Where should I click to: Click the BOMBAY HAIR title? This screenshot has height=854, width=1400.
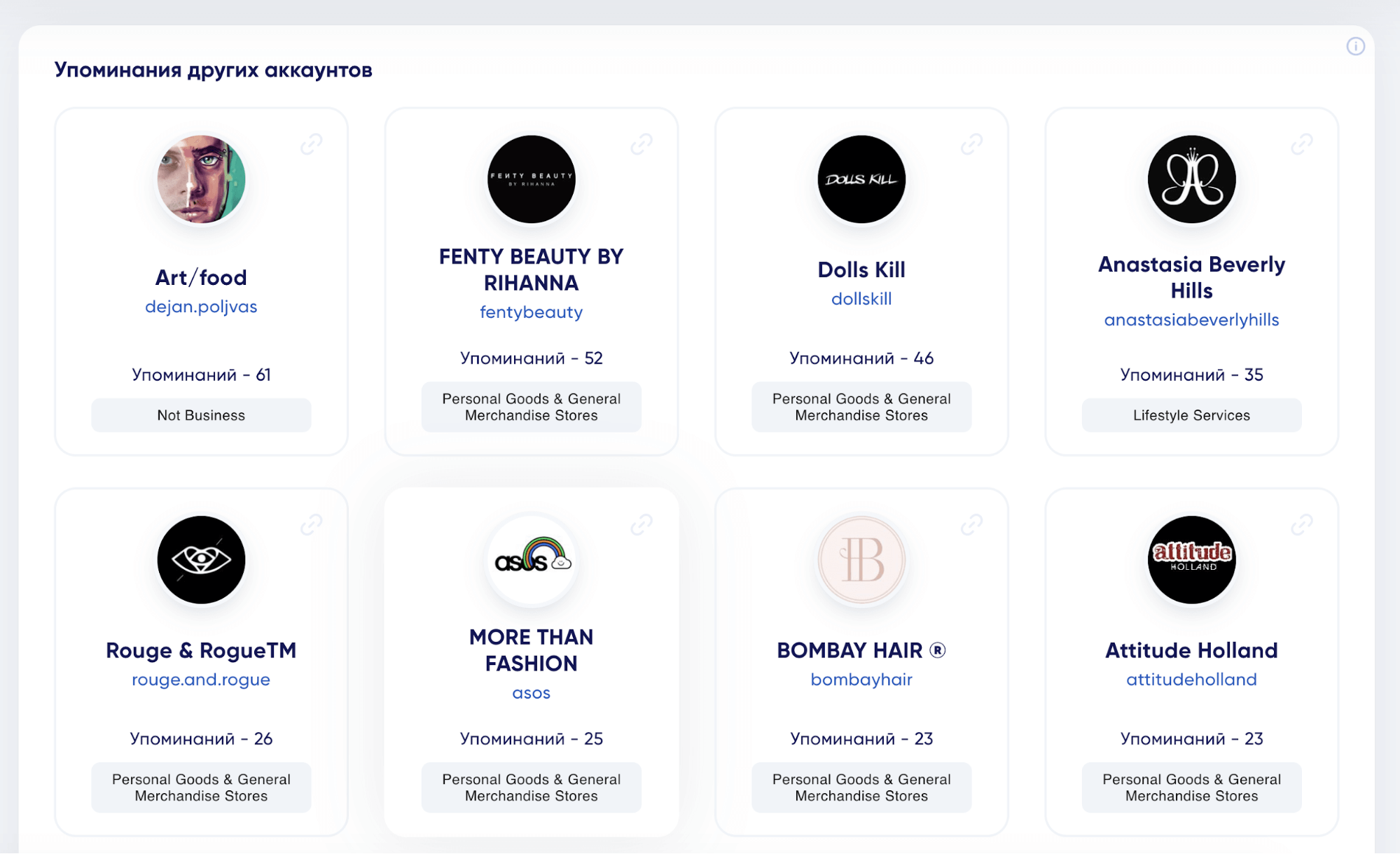pos(861,650)
